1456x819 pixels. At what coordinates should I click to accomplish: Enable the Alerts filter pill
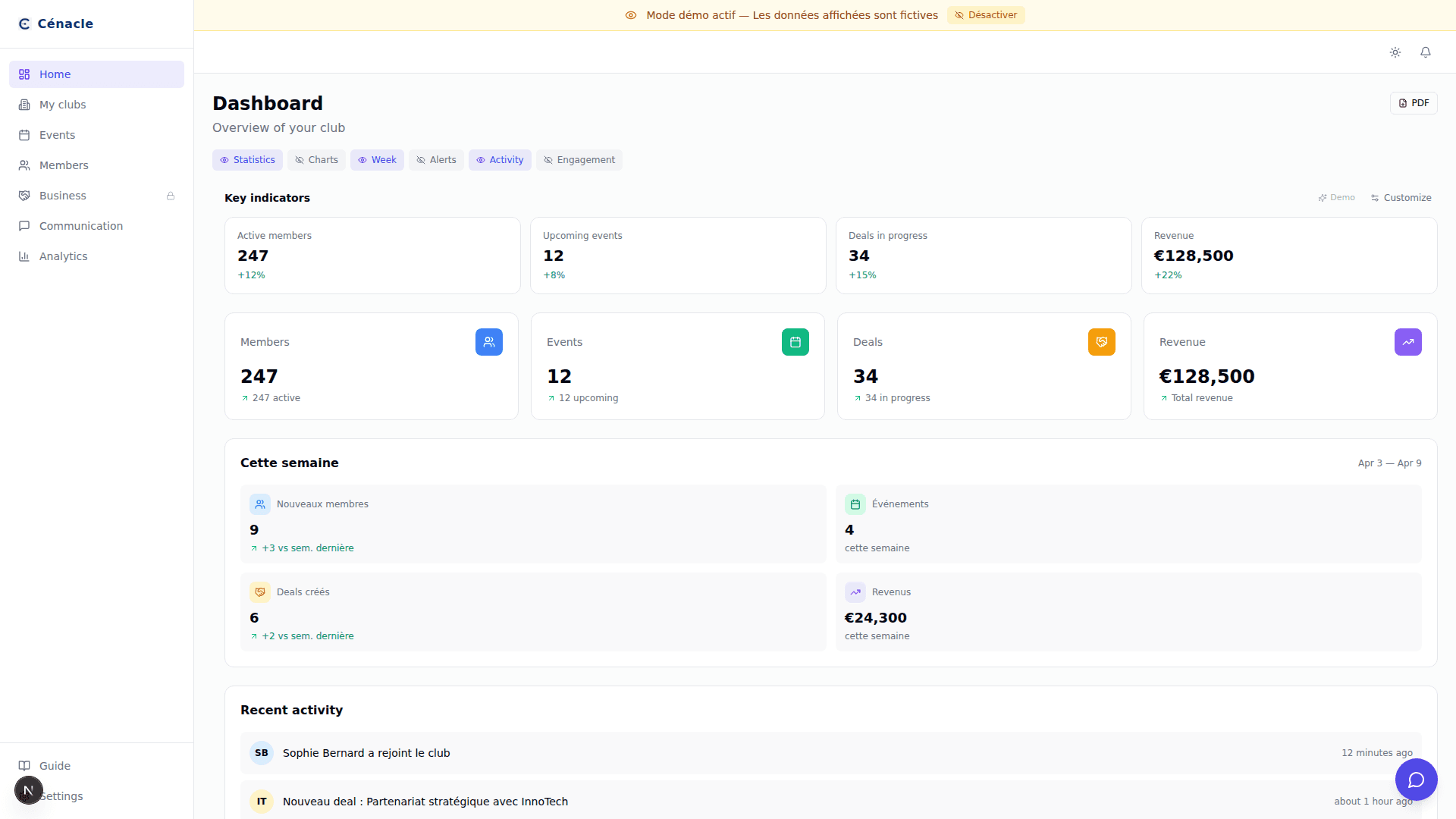tap(436, 159)
